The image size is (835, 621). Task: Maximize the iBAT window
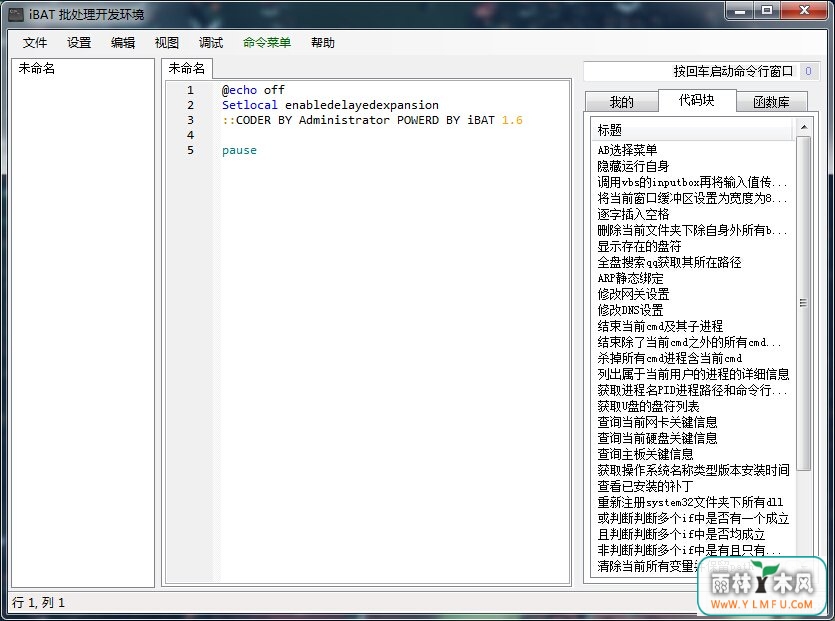click(x=767, y=10)
